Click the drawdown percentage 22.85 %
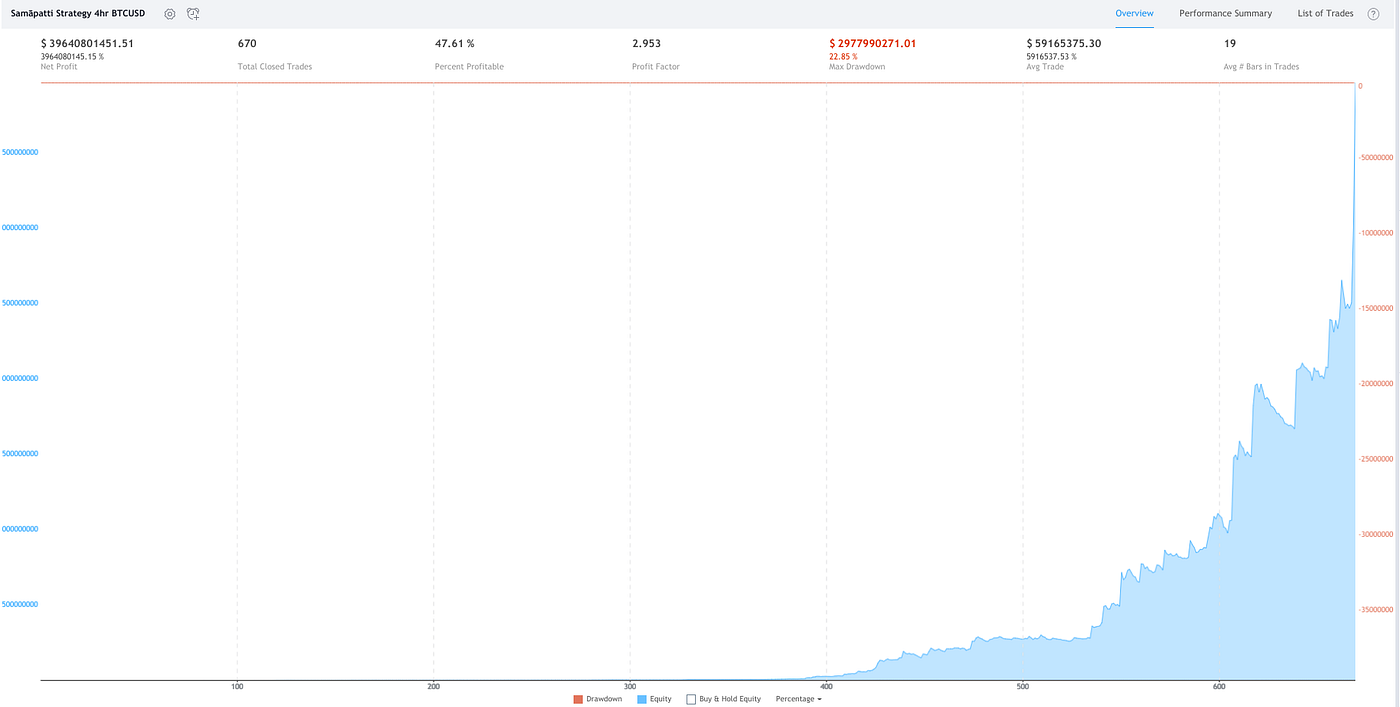This screenshot has width=1400, height=707. click(x=843, y=56)
